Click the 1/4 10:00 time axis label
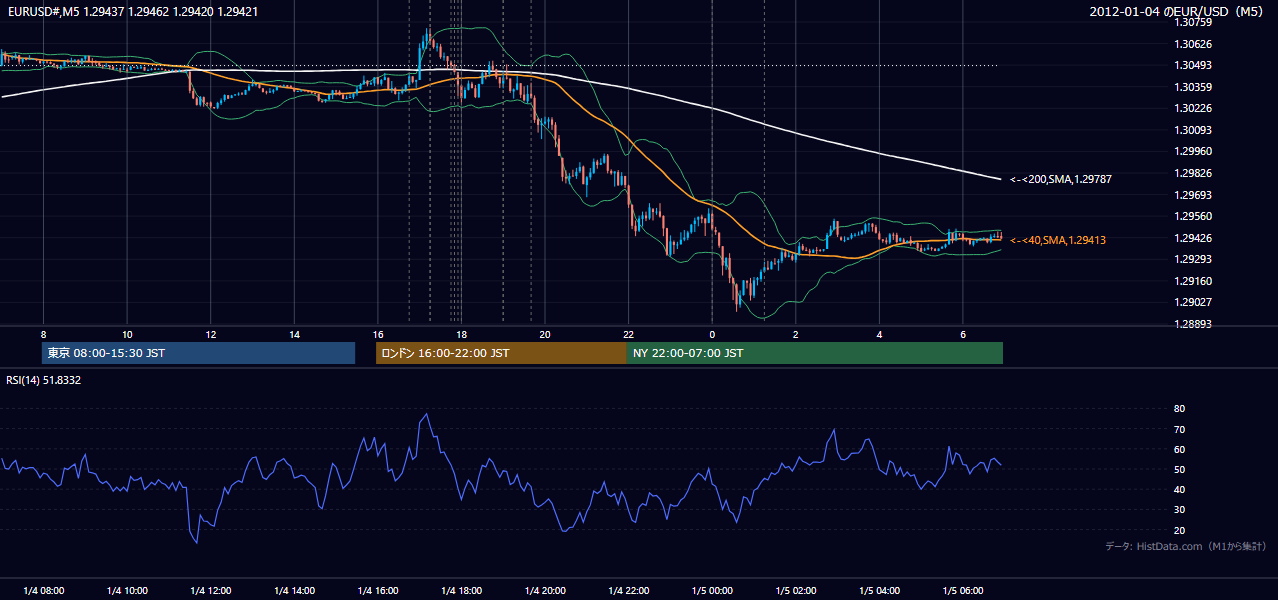The height and width of the screenshot is (600, 1278). coord(127,591)
